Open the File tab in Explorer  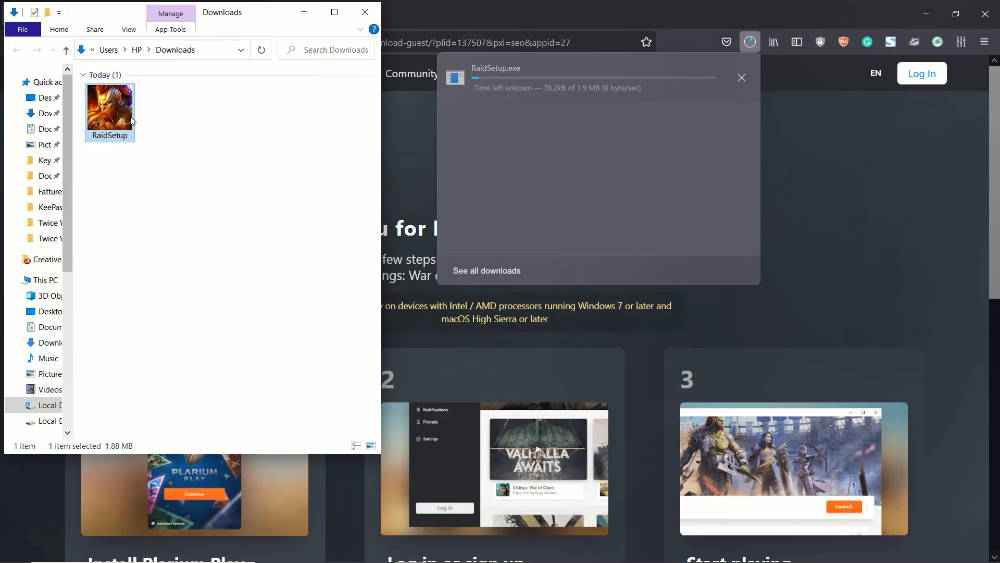[x=22, y=29]
